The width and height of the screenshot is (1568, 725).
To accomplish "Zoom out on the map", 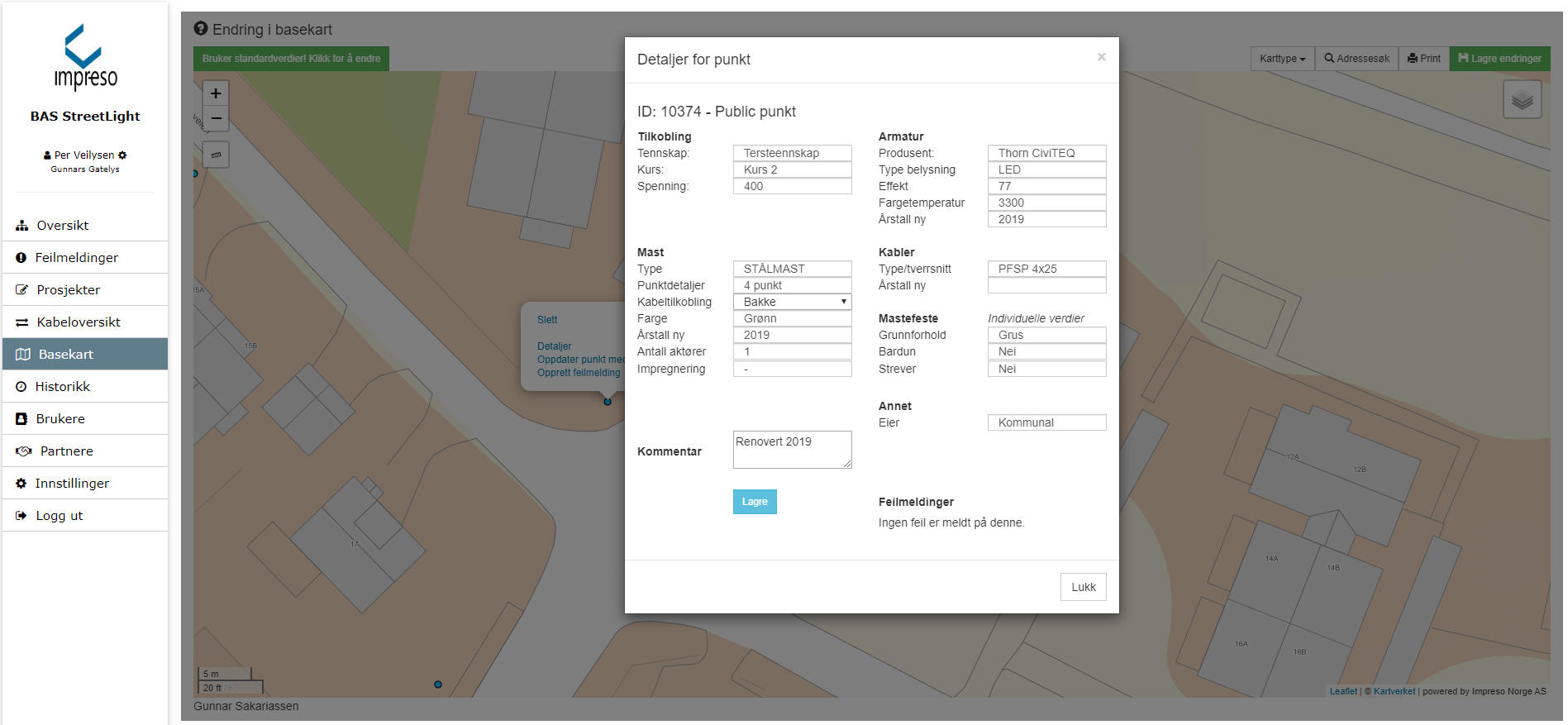I will click(216, 119).
